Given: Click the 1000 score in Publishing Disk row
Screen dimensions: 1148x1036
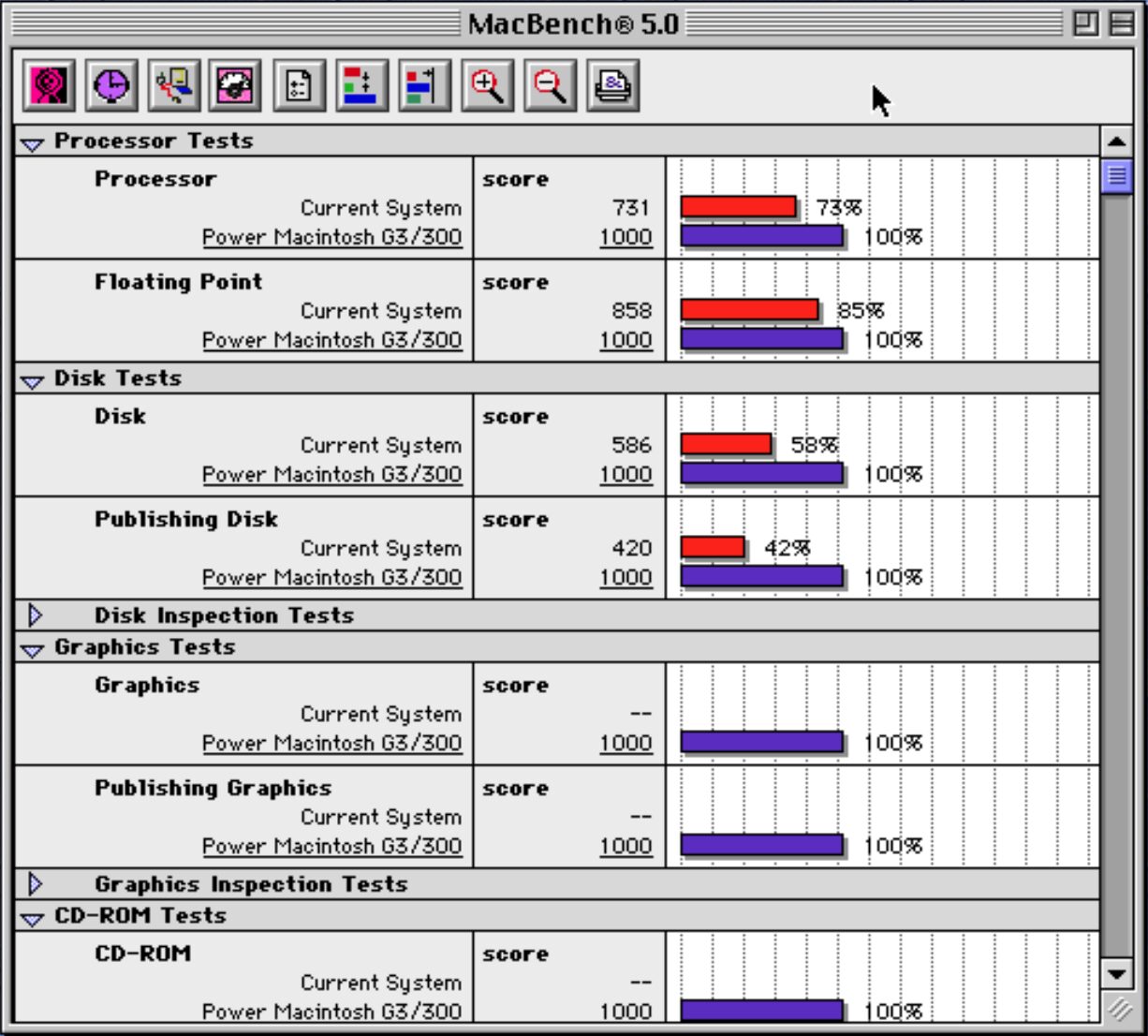Looking at the screenshot, I should point(626,578).
